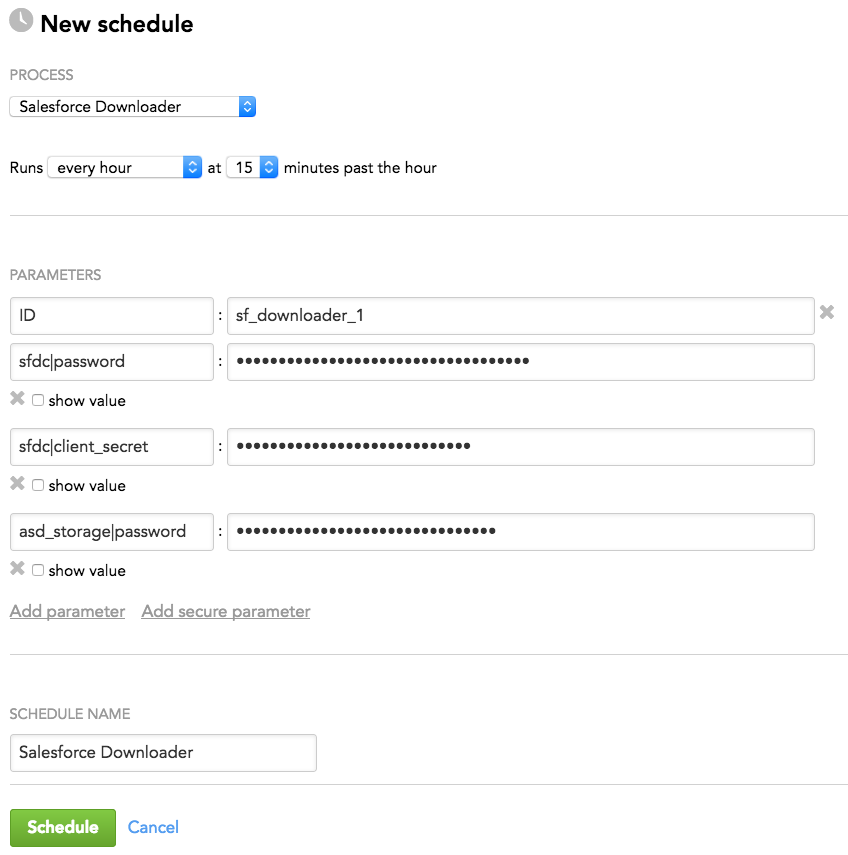Image resolution: width=848 pixels, height=855 pixels.
Task: Delete the sfdc|password parameter using X icon
Action: click(17, 399)
